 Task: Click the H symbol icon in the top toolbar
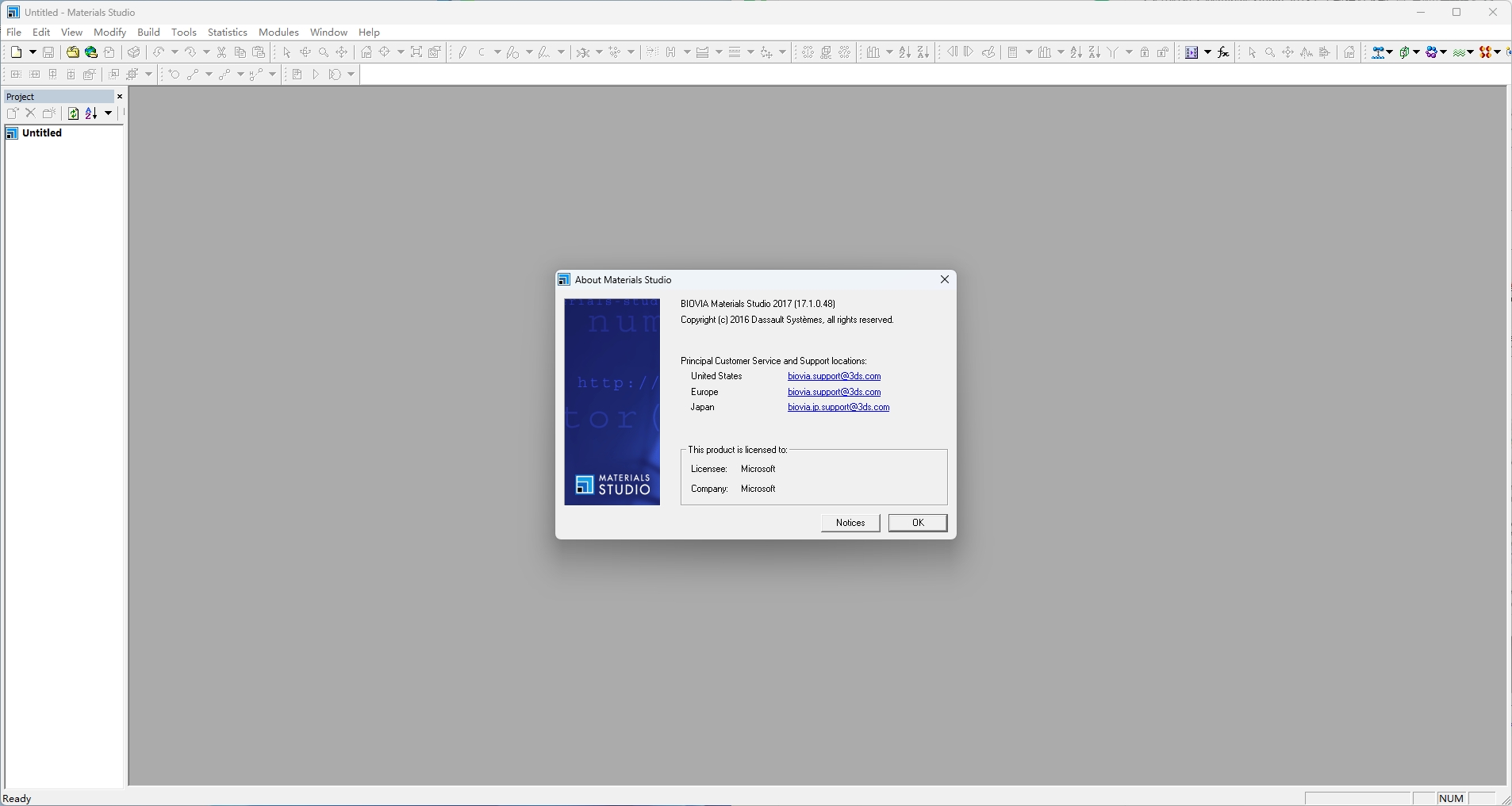671,52
